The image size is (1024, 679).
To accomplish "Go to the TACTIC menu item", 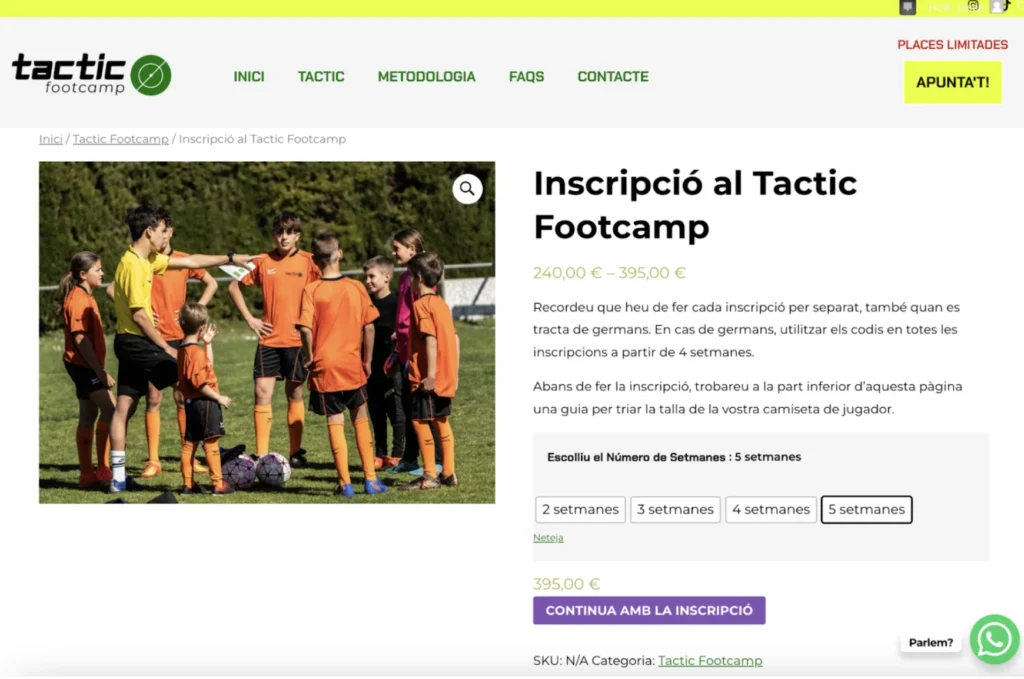I will 321,76.
